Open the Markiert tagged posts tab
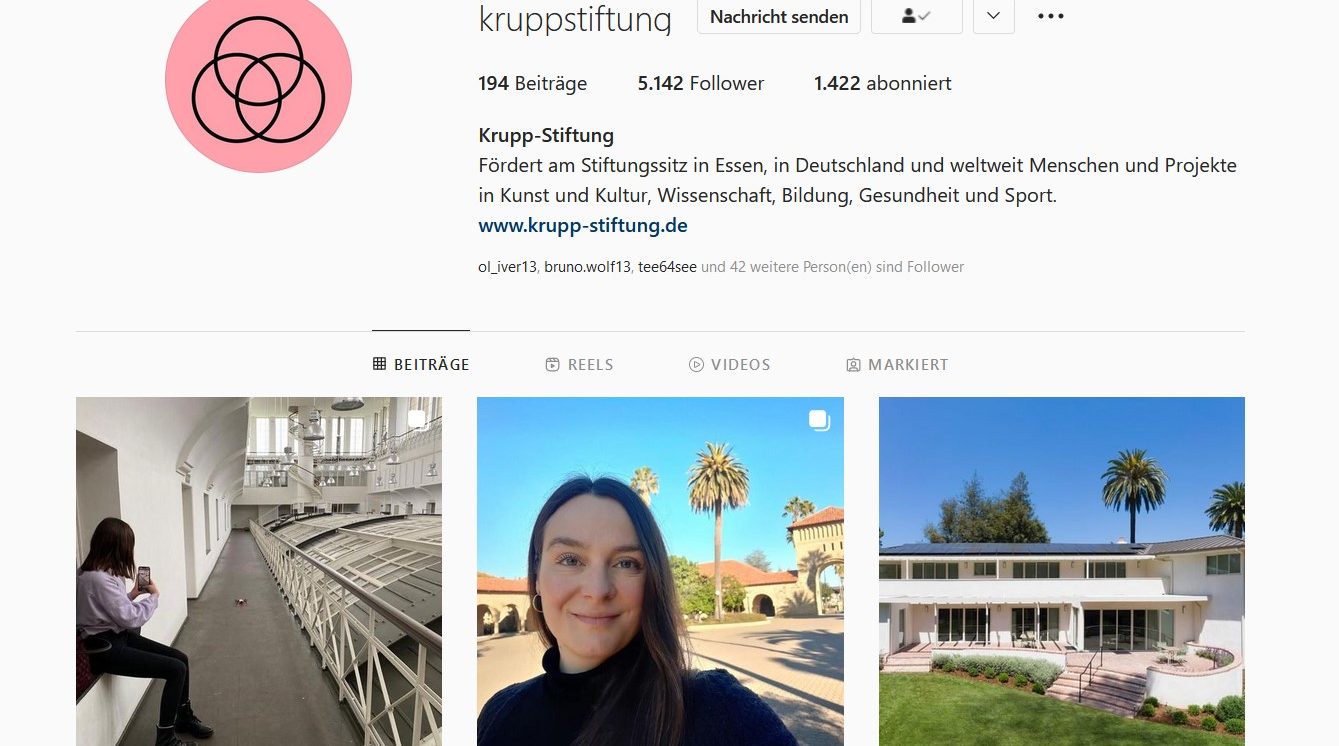 (897, 365)
